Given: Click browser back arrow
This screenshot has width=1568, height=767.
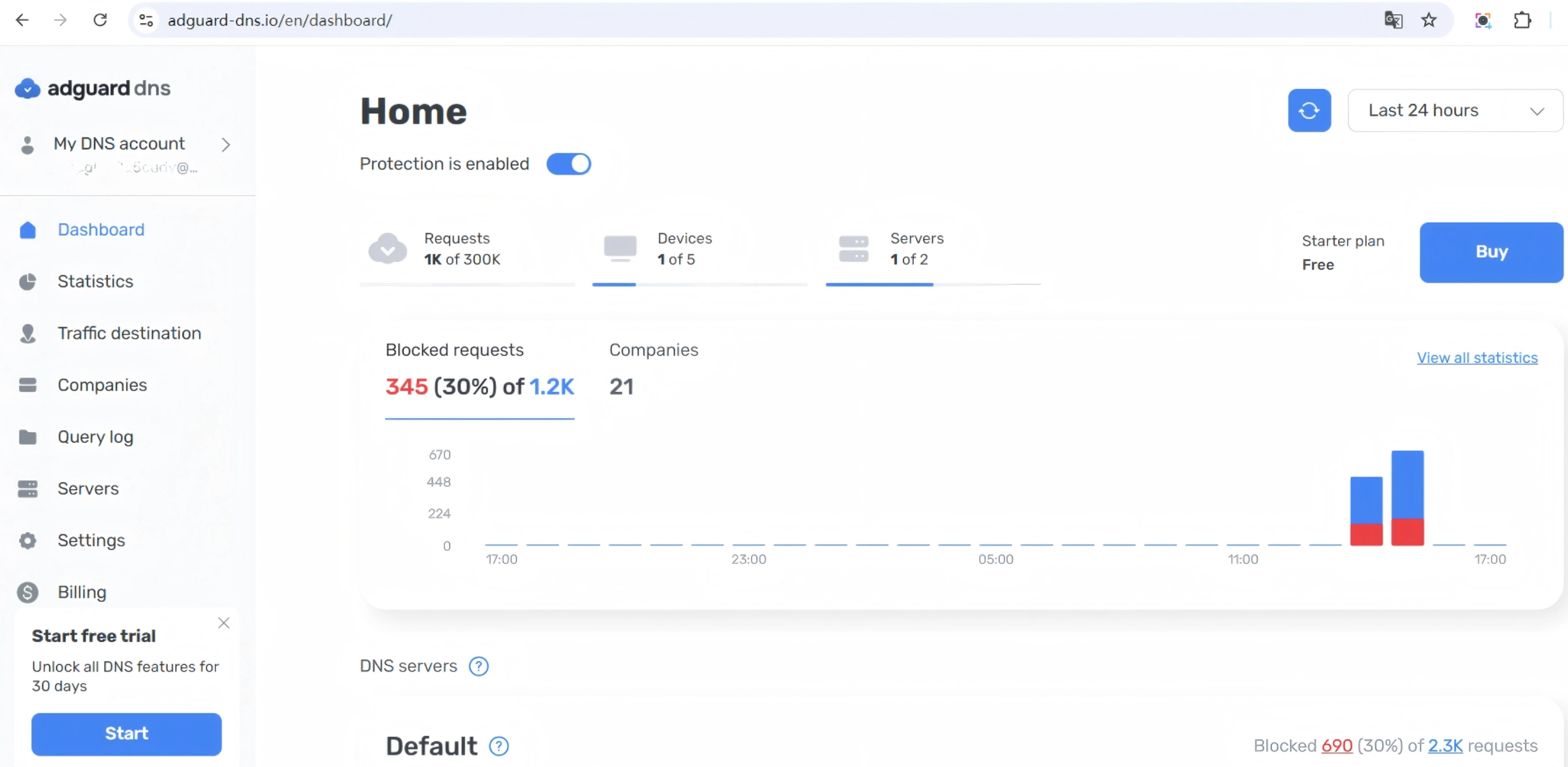Looking at the screenshot, I should pos(22,20).
